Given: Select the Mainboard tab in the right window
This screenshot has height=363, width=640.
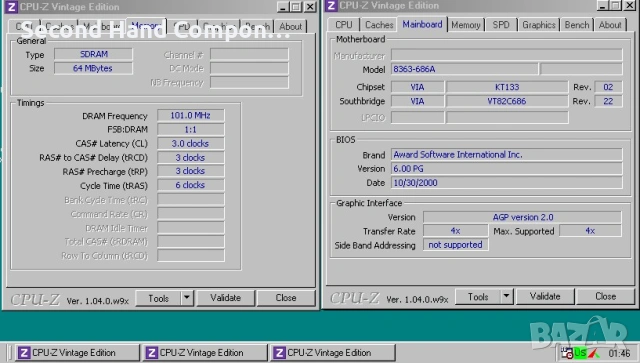Looking at the screenshot, I should [x=422, y=24].
